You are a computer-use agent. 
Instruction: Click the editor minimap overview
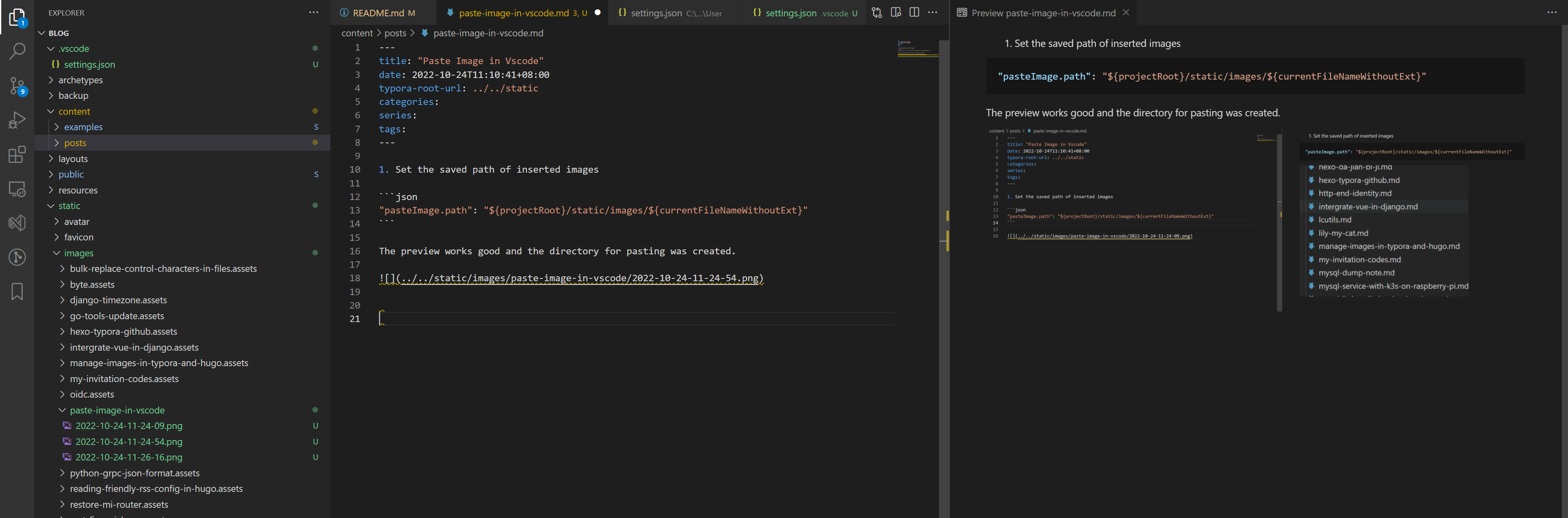pyautogui.click(x=917, y=49)
